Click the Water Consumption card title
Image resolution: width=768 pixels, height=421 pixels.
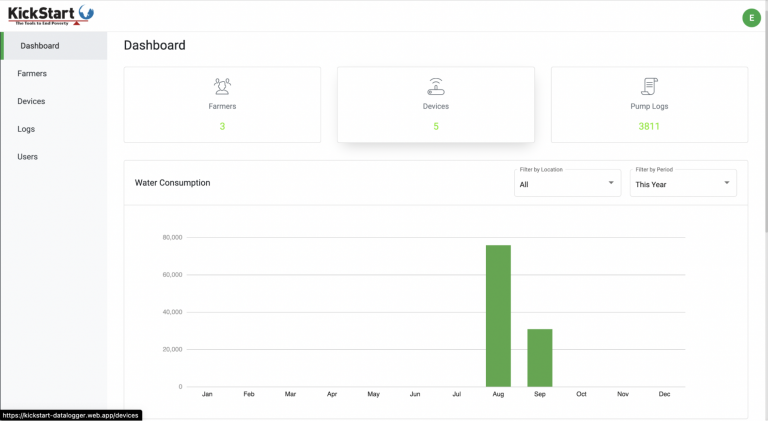(x=172, y=183)
